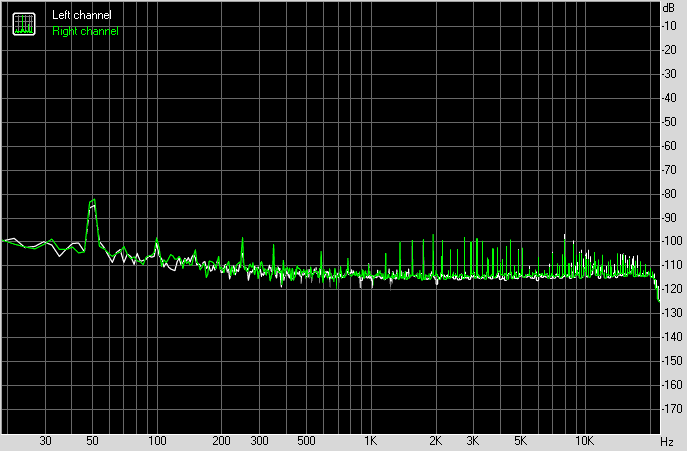
Task: Click the '50' frequency axis label
Action: 92,440
